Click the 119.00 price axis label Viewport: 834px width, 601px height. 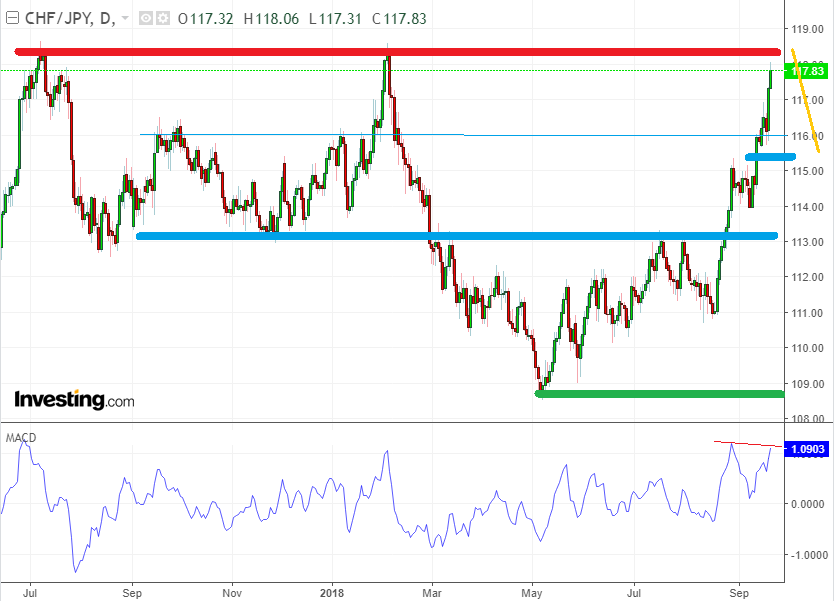[807, 29]
